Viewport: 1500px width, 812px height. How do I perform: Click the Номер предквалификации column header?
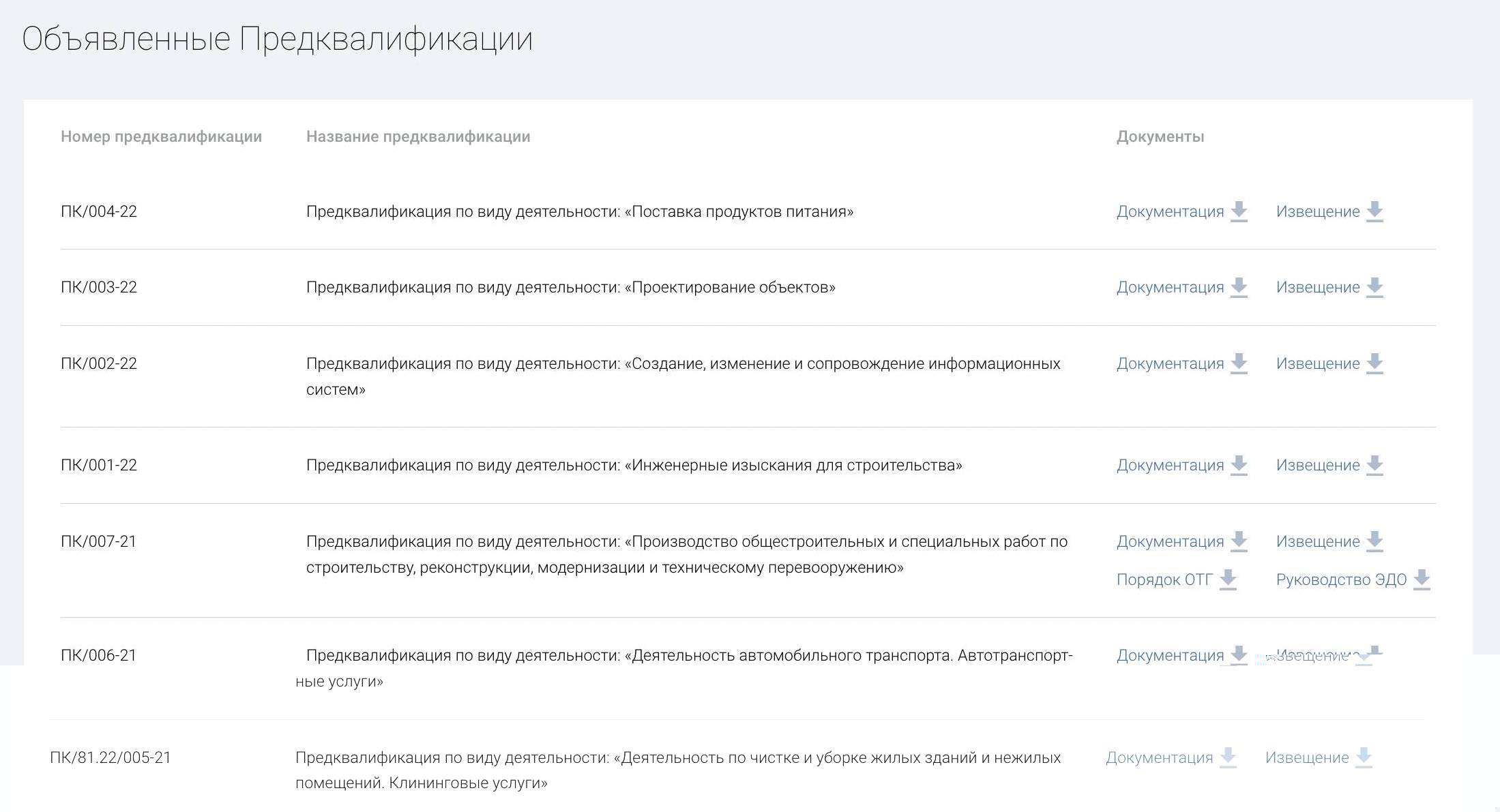(x=162, y=137)
